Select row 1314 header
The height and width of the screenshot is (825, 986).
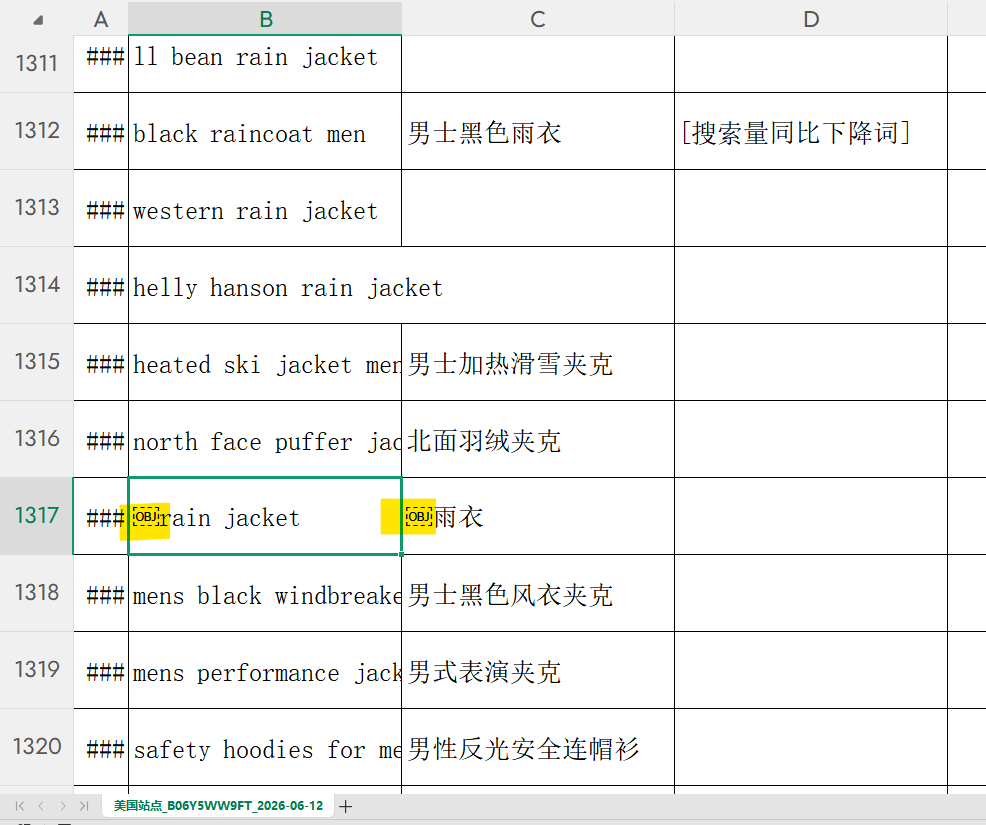point(36,285)
